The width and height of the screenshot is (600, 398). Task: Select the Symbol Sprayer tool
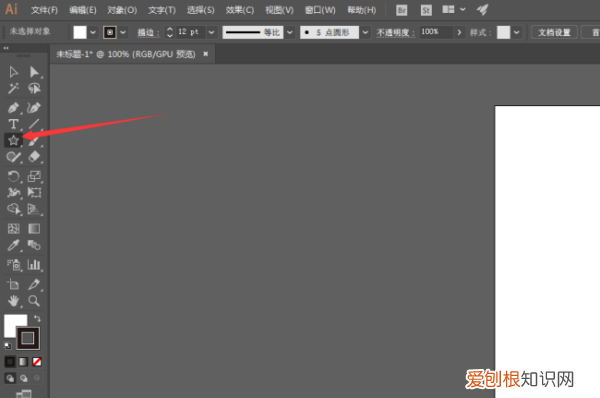pyautogui.click(x=13, y=265)
